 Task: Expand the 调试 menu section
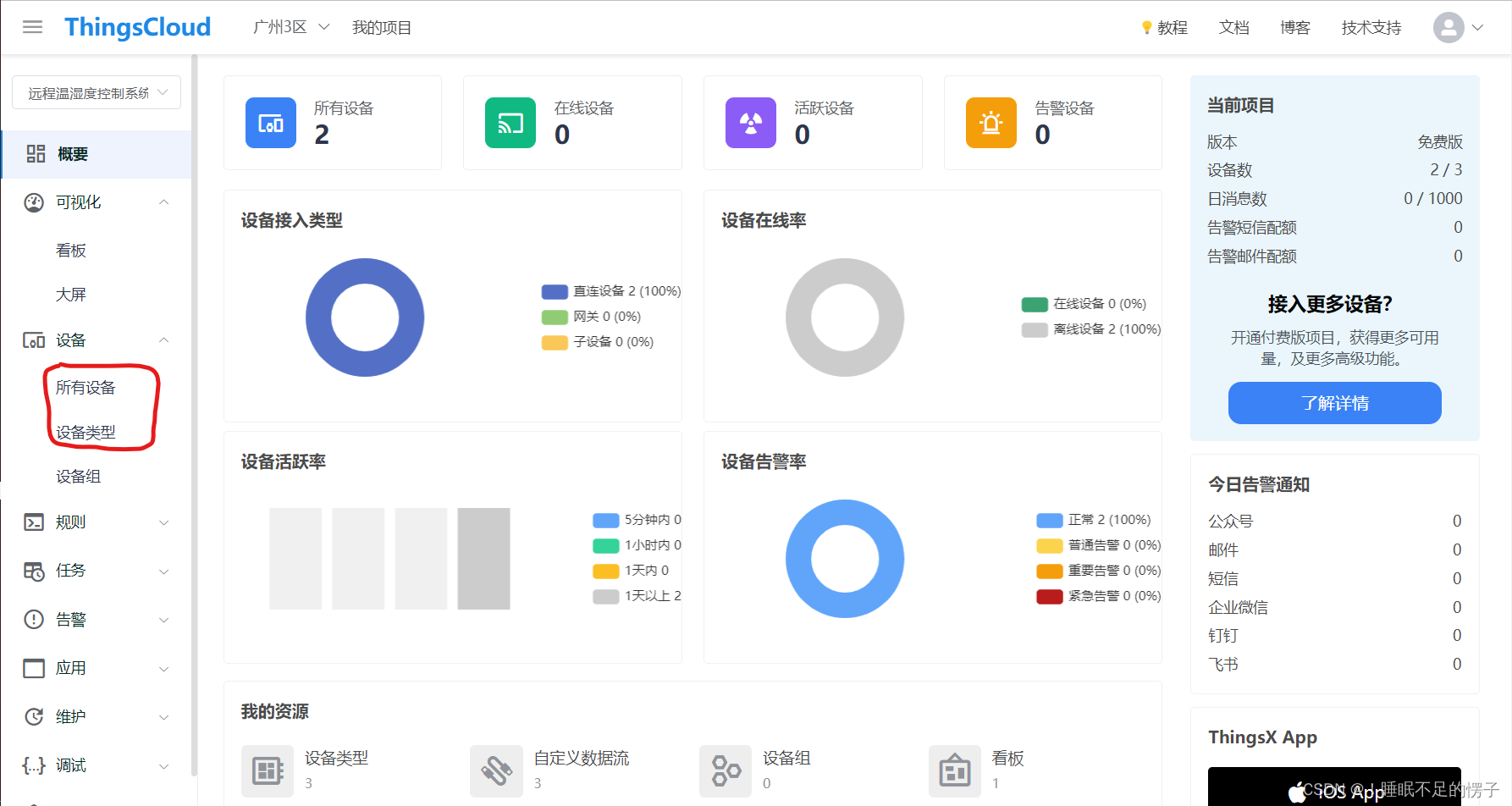point(164,766)
